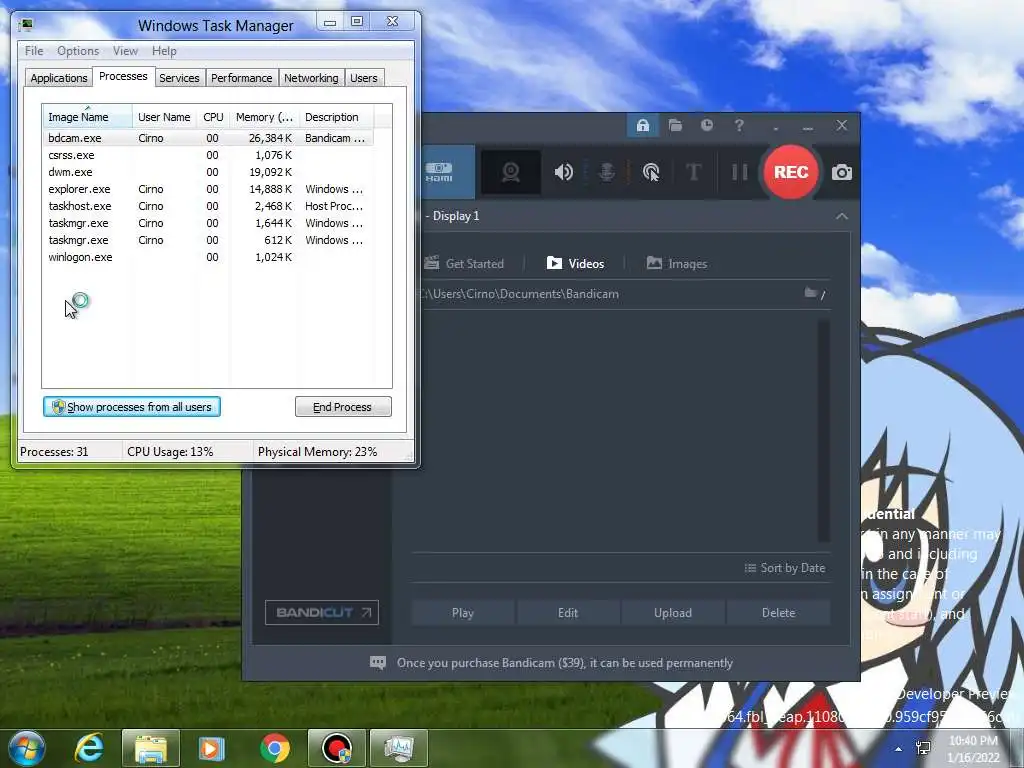This screenshot has width=1024, height=768.
Task: Open the media player taskbar icon
Action: (x=212, y=748)
